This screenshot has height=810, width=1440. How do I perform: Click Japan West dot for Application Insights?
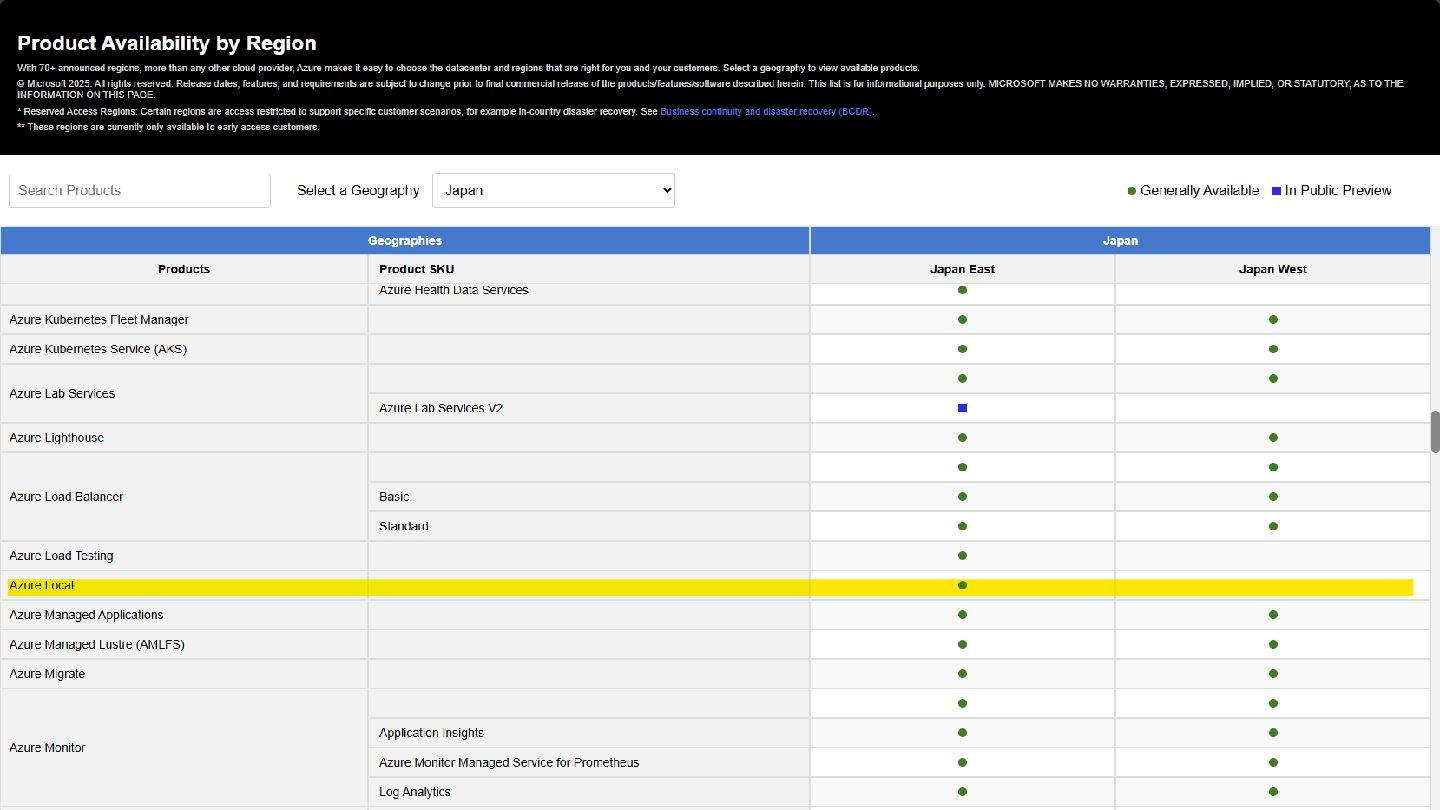tap(1273, 733)
